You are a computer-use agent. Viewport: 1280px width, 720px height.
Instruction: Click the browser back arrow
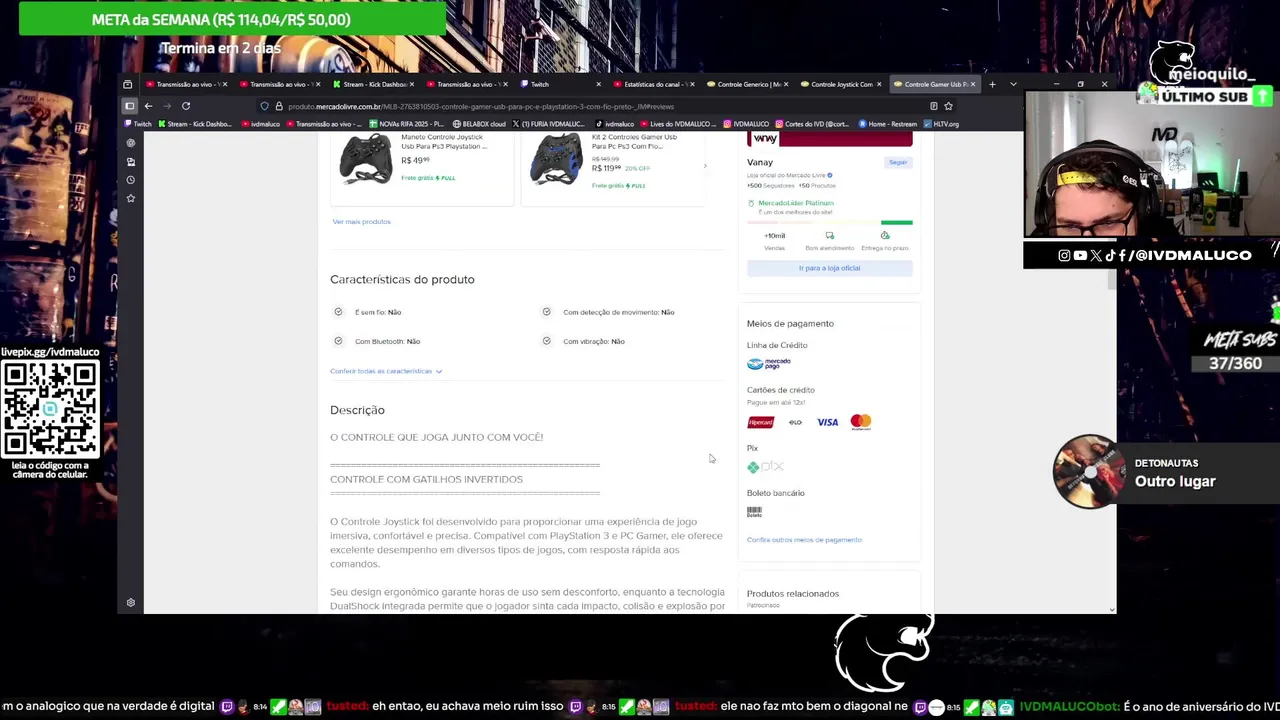coord(148,106)
